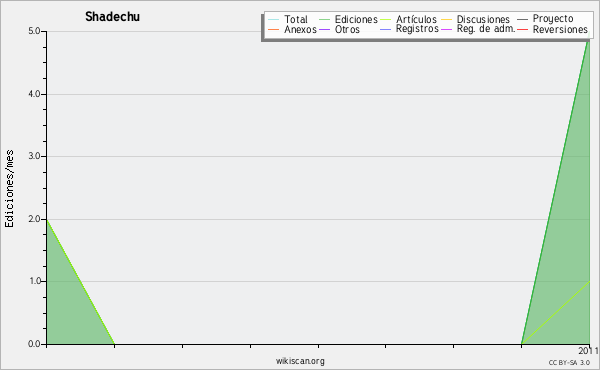Click the CC BY-SA 3.0 license text

(x=569, y=363)
